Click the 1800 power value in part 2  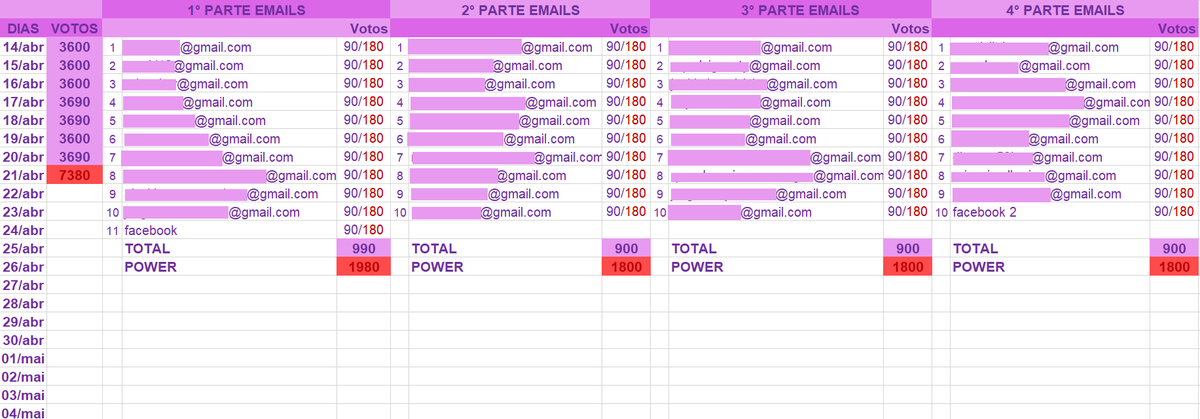point(626,267)
